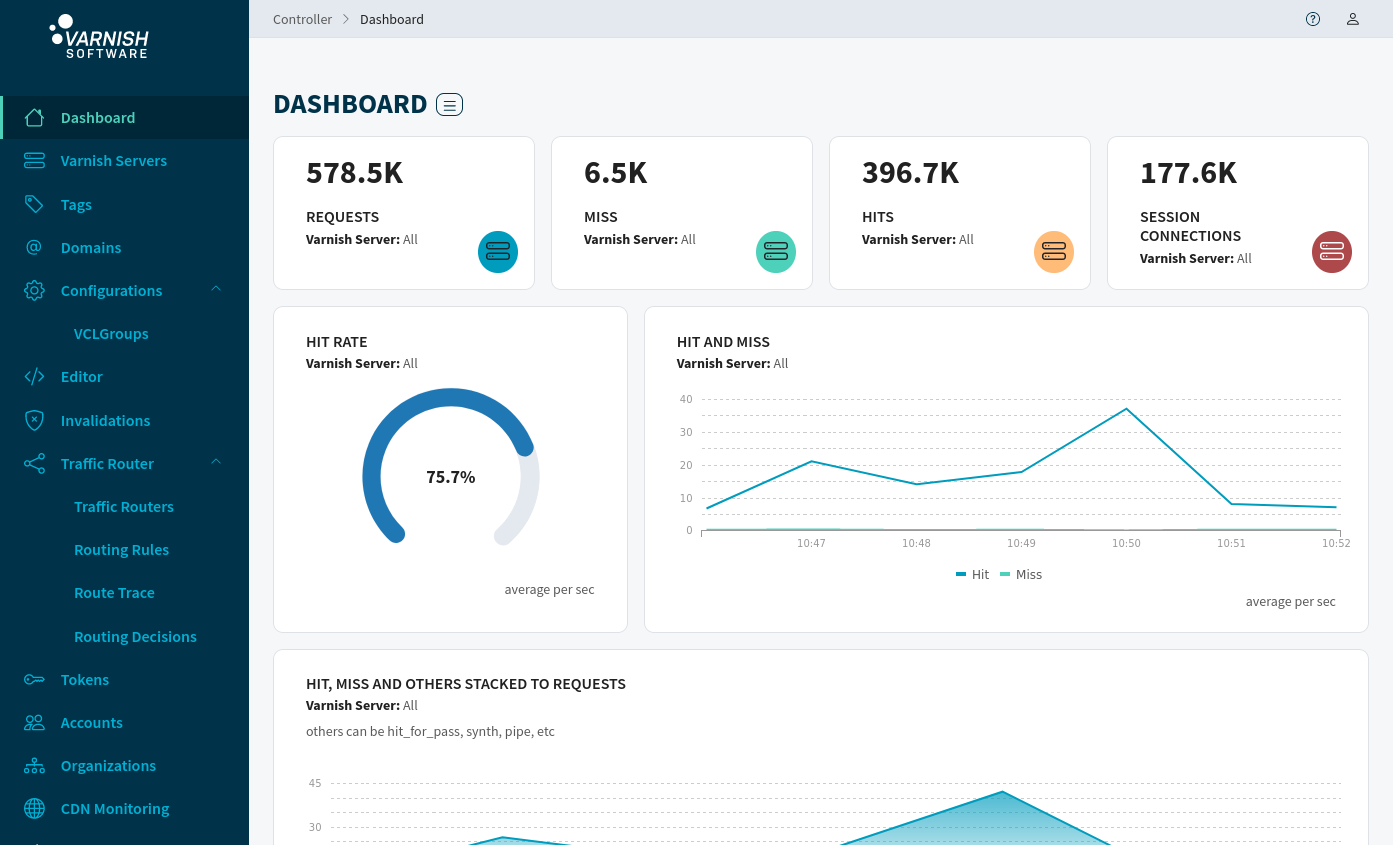Click the Dashboard breadcrumb text
The width and height of the screenshot is (1393, 845).
(392, 19)
